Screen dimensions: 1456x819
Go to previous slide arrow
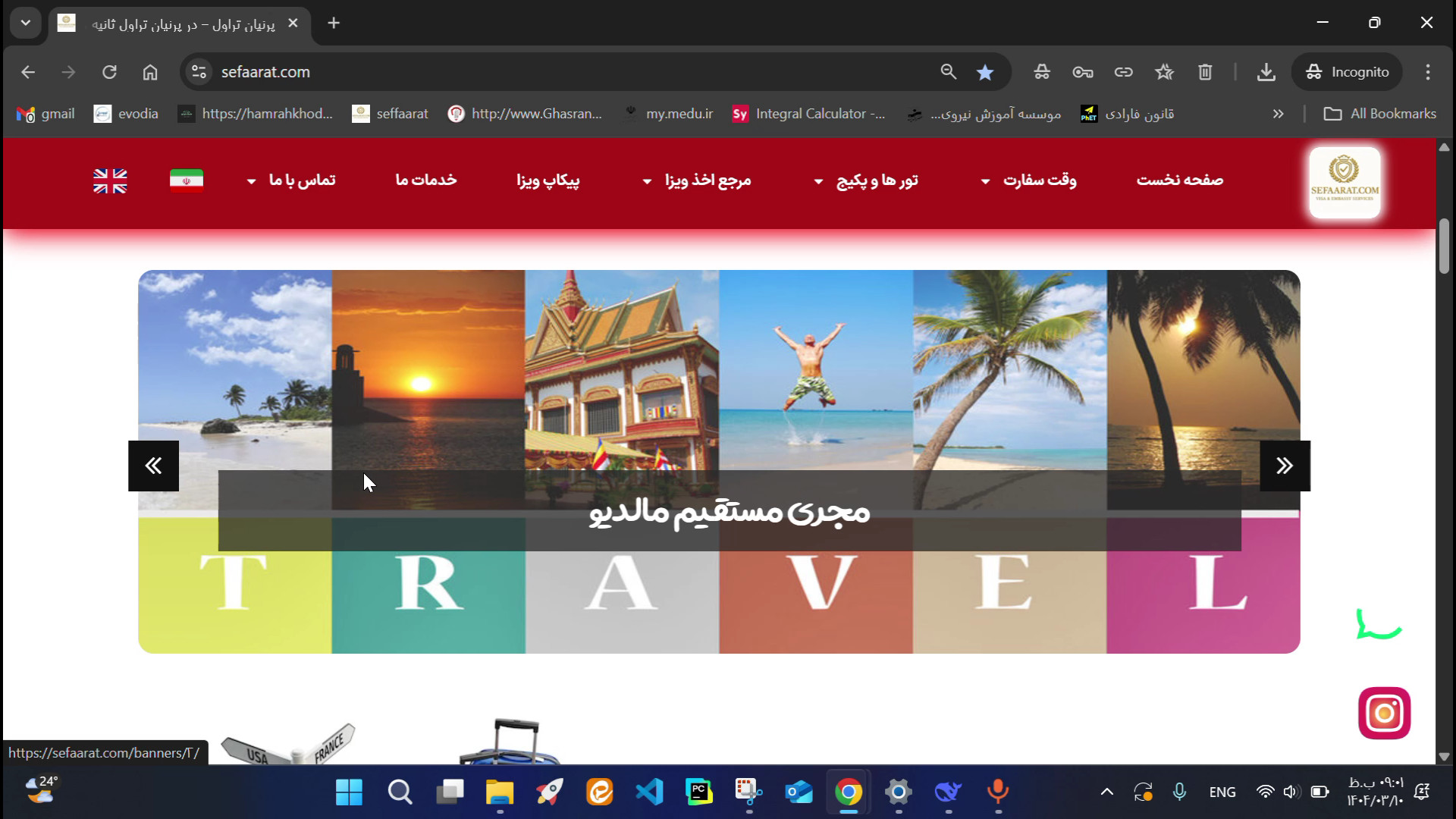pyautogui.click(x=153, y=466)
